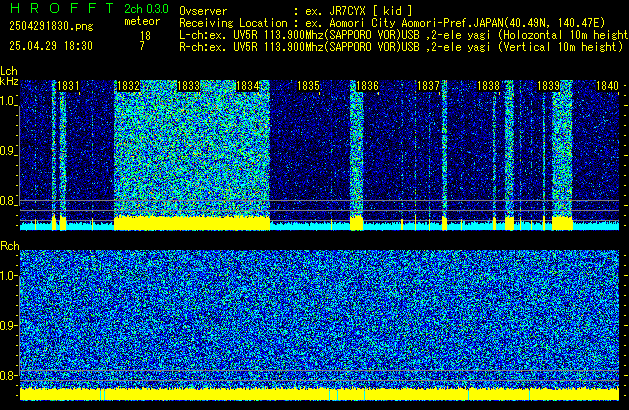Click the 1833 time marker
The image size is (629, 410).
click(x=188, y=86)
